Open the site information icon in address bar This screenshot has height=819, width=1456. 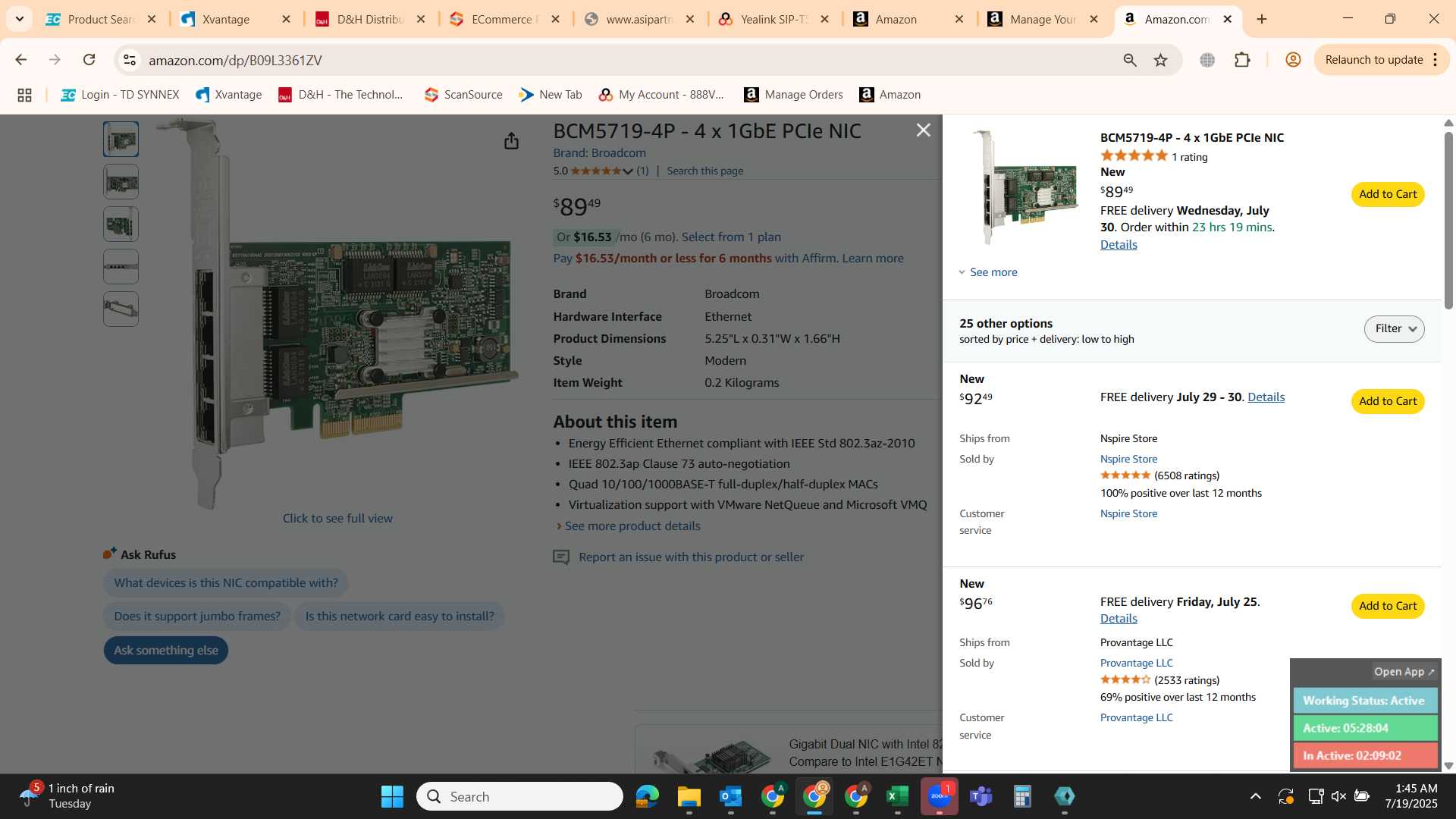pos(130,60)
